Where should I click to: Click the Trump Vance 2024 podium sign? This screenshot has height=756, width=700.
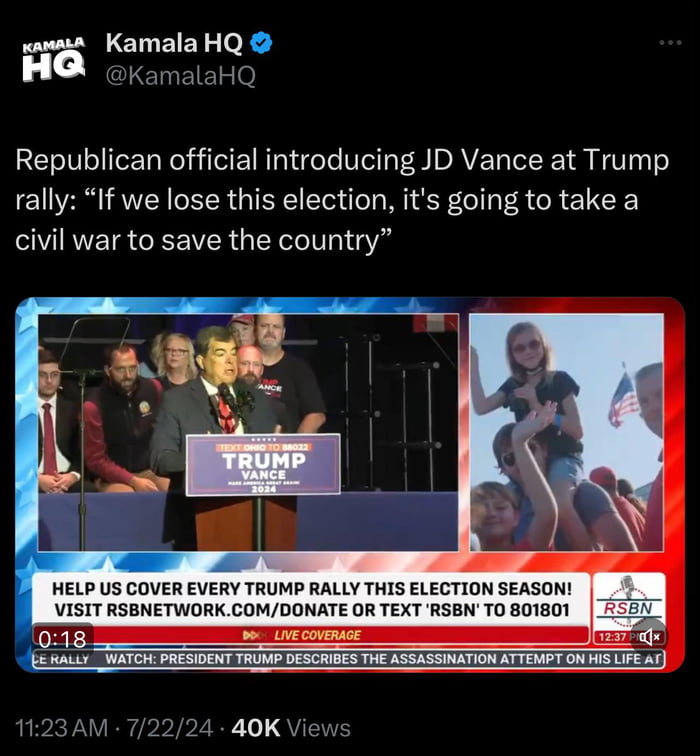[x=263, y=465]
